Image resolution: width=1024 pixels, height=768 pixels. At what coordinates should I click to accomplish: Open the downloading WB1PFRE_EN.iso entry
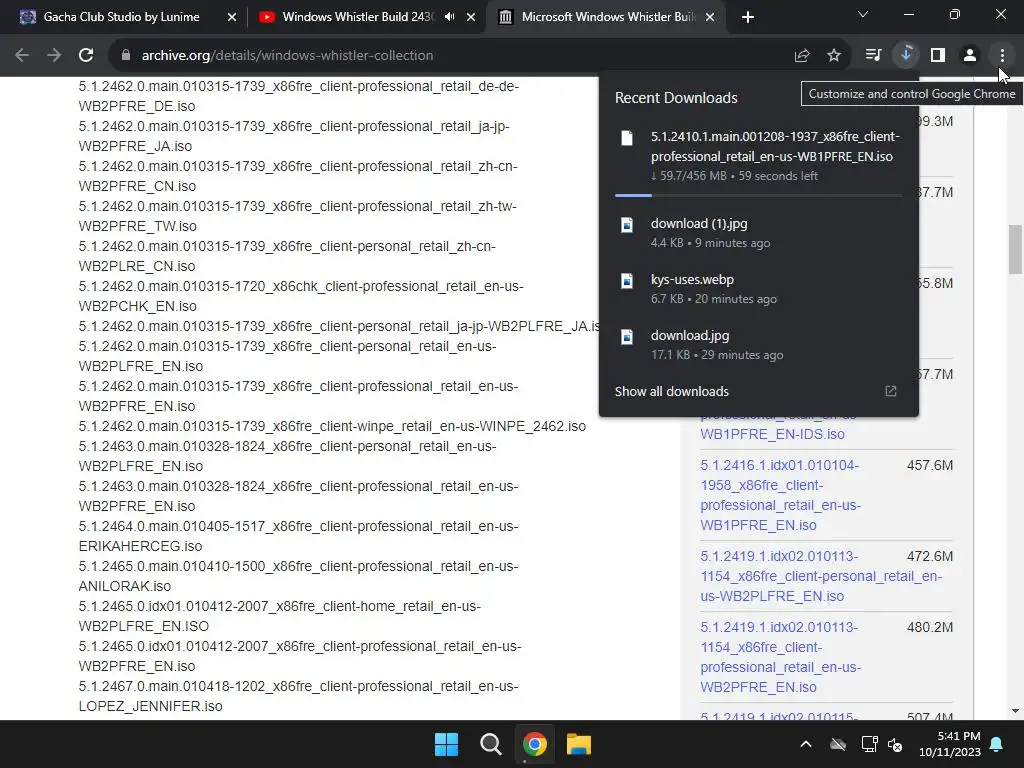pos(758,155)
